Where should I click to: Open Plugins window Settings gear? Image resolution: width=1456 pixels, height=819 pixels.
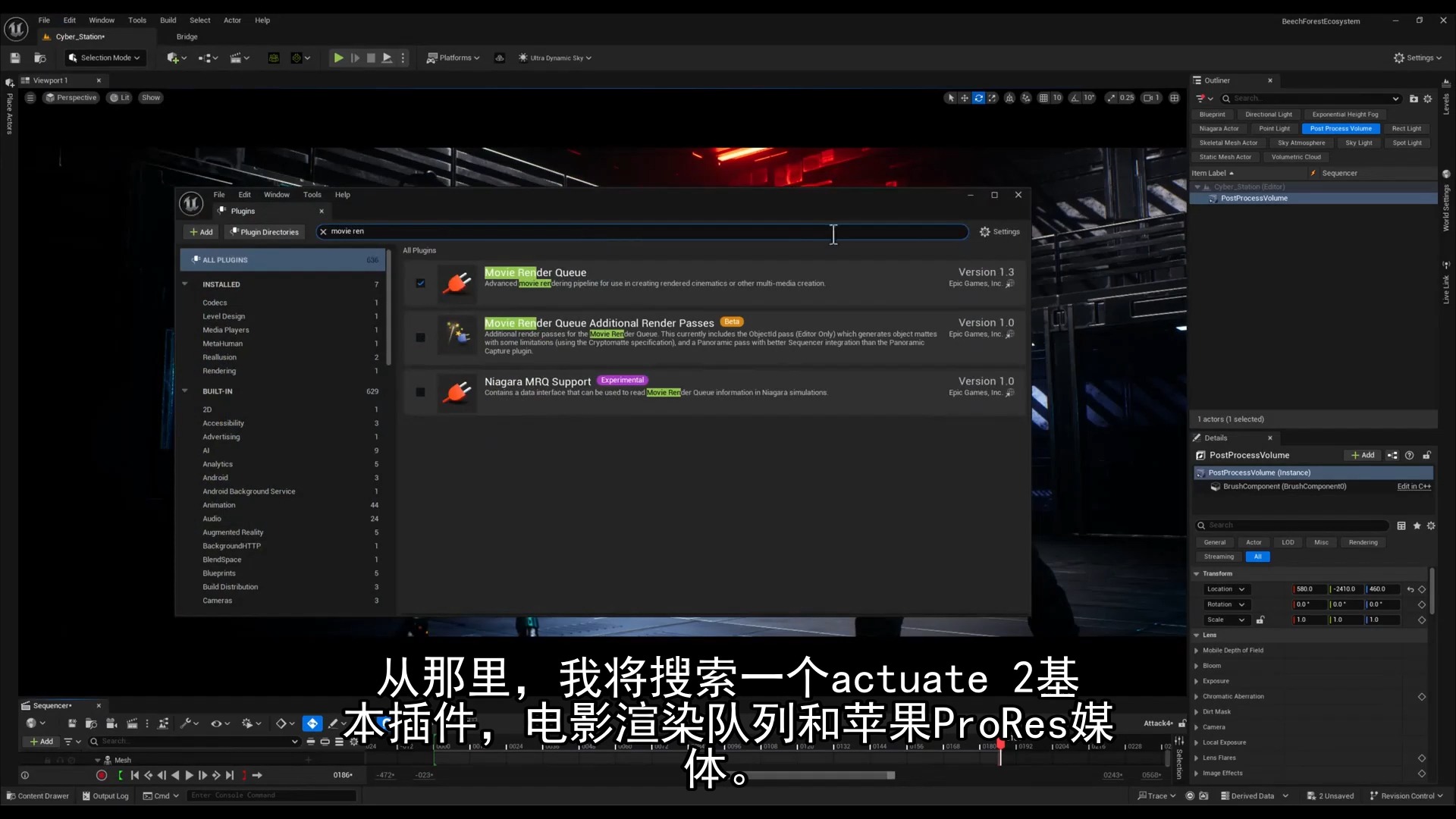999,232
